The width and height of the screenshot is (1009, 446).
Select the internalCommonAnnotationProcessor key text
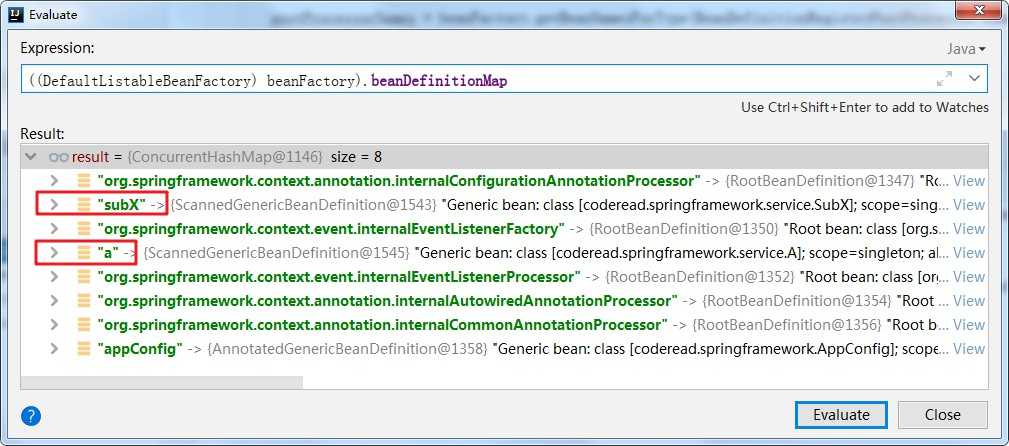(382, 325)
